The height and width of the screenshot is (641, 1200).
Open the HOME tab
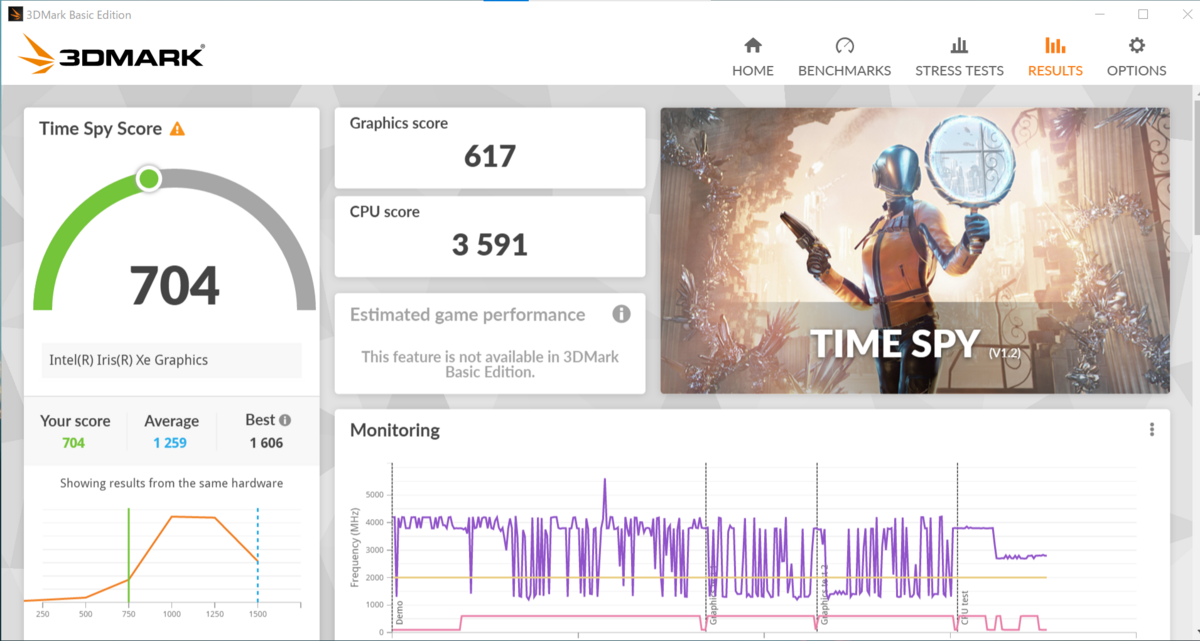[x=752, y=57]
